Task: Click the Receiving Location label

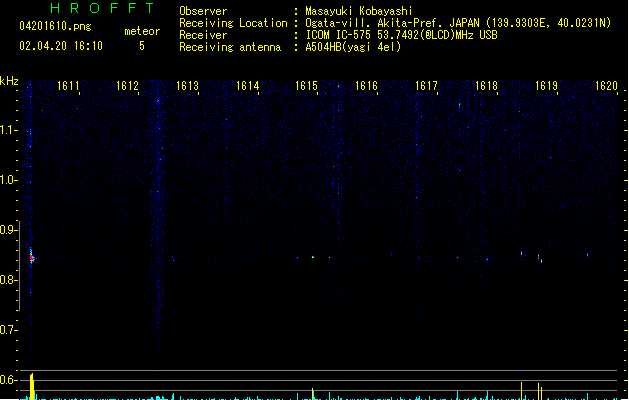Action: [233, 23]
